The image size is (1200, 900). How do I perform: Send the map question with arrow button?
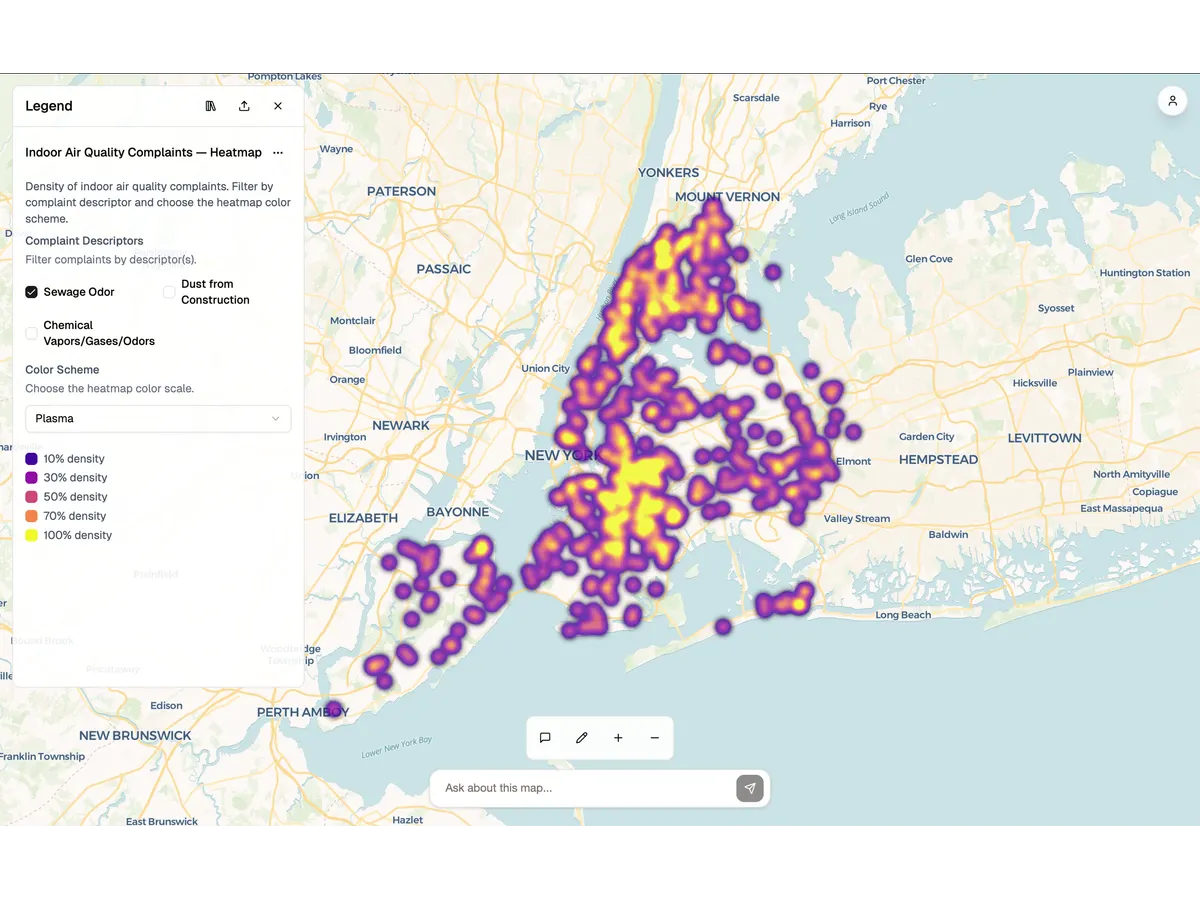point(750,788)
